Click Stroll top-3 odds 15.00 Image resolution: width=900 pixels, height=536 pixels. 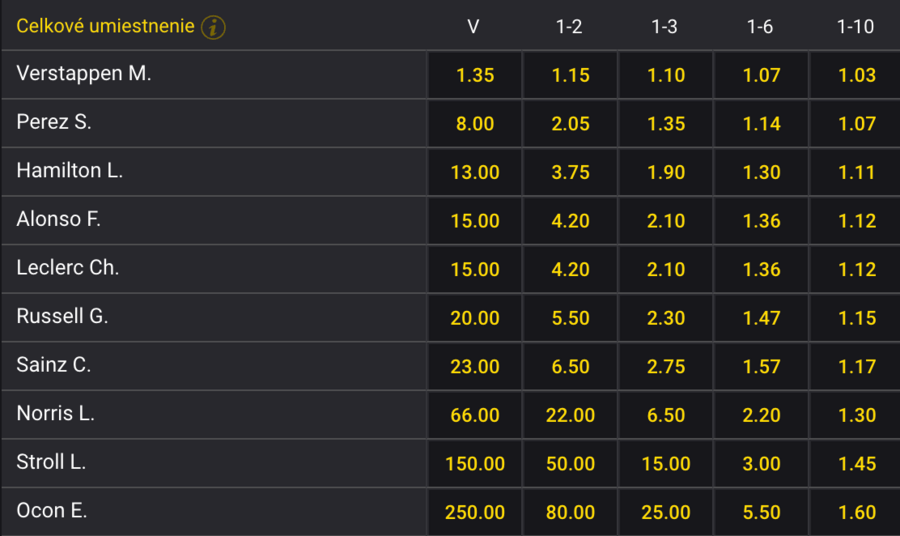(x=665, y=464)
